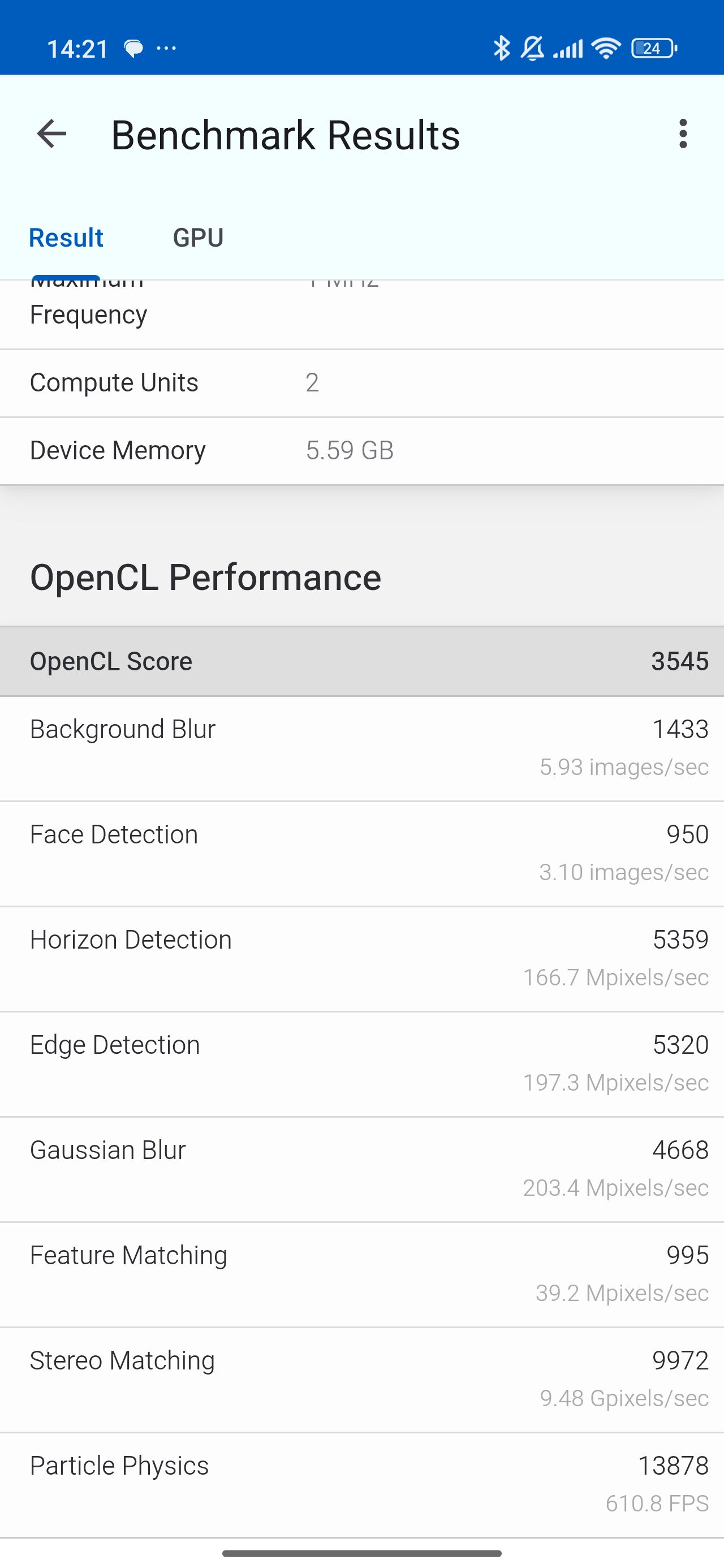Tap the cellular signal bars icon
Image resolution: width=724 pixels, height=1568 pixels.
568,48
